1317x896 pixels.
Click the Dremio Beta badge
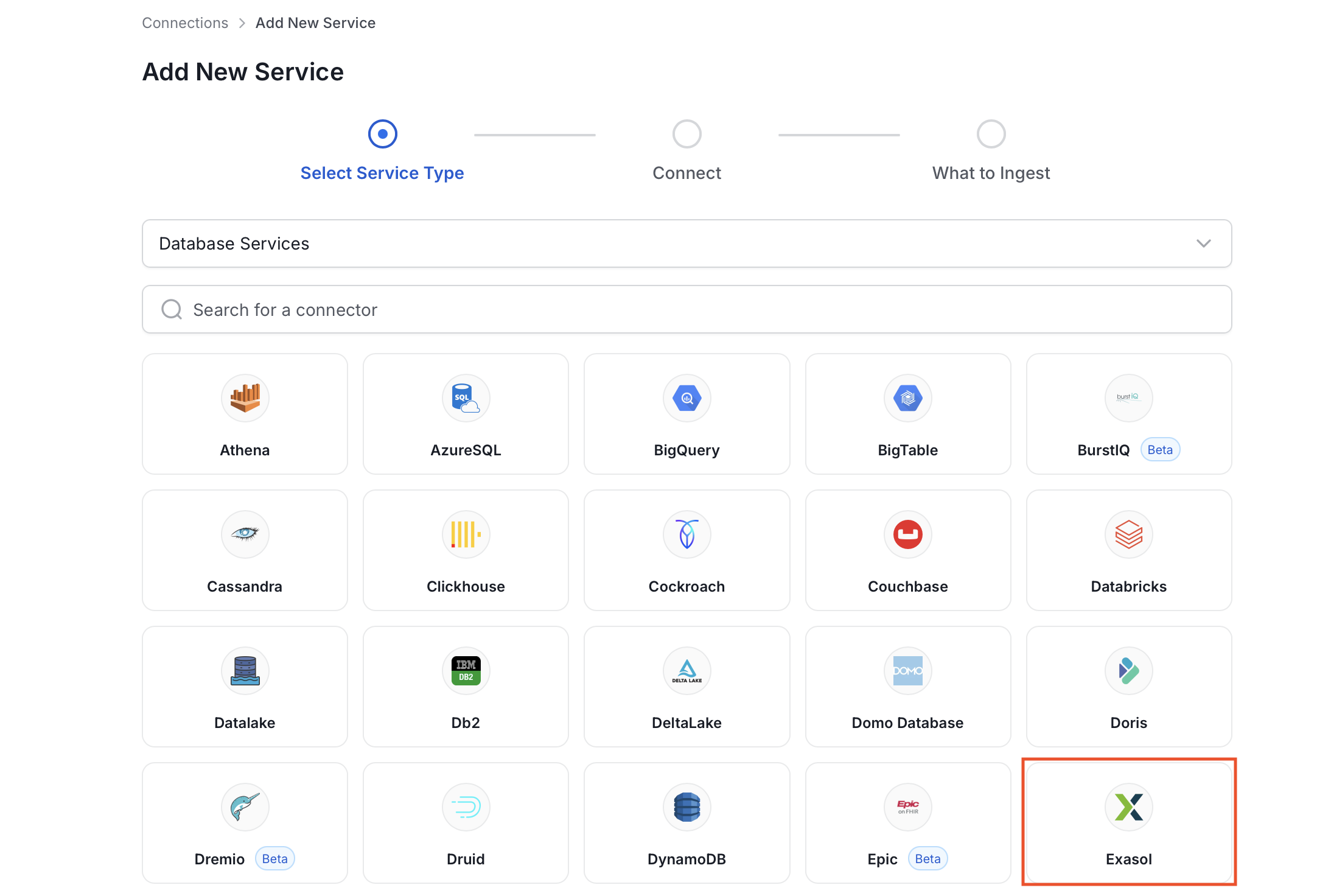275,859
